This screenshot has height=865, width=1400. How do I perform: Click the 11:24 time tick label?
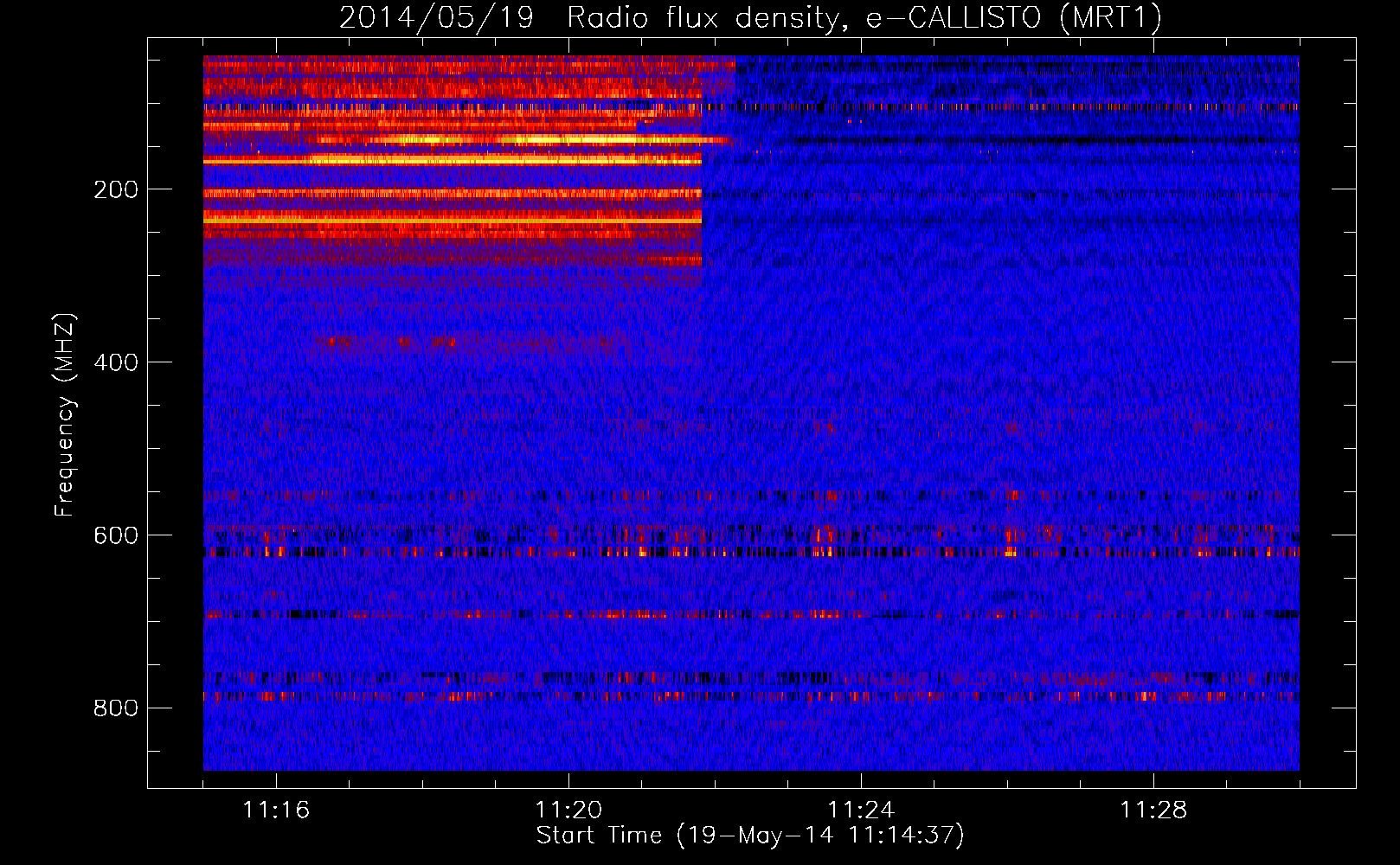(861, 810)
